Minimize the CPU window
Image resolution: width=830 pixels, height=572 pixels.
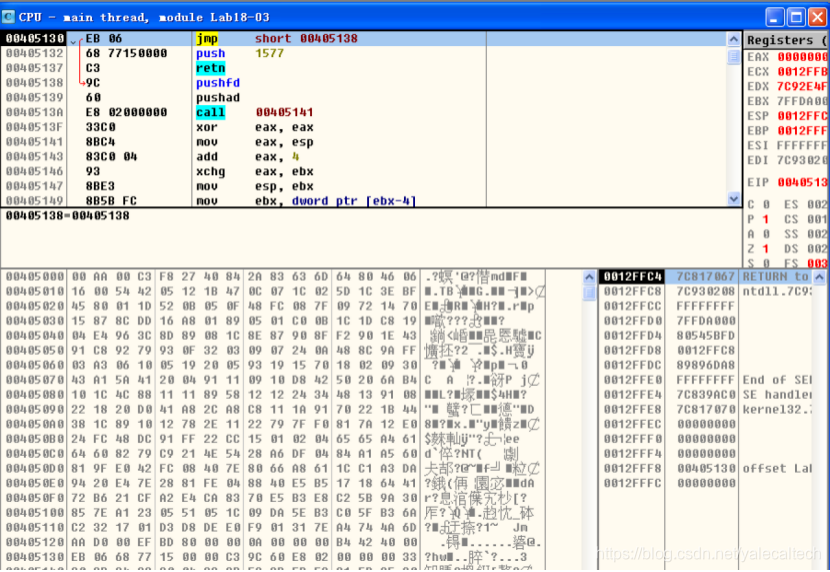pyautogui.click(x=774, y=17)
